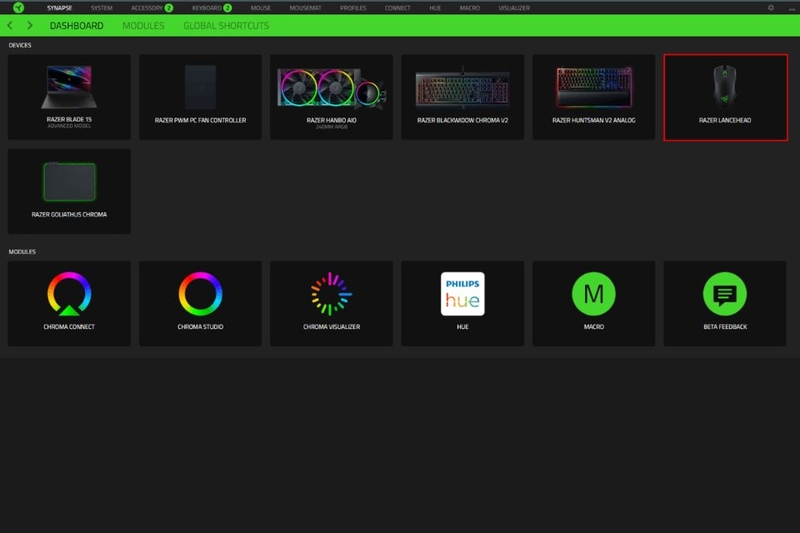Select the Modules sub-tab
Screen dimensions: 800x533
point(143,26)
